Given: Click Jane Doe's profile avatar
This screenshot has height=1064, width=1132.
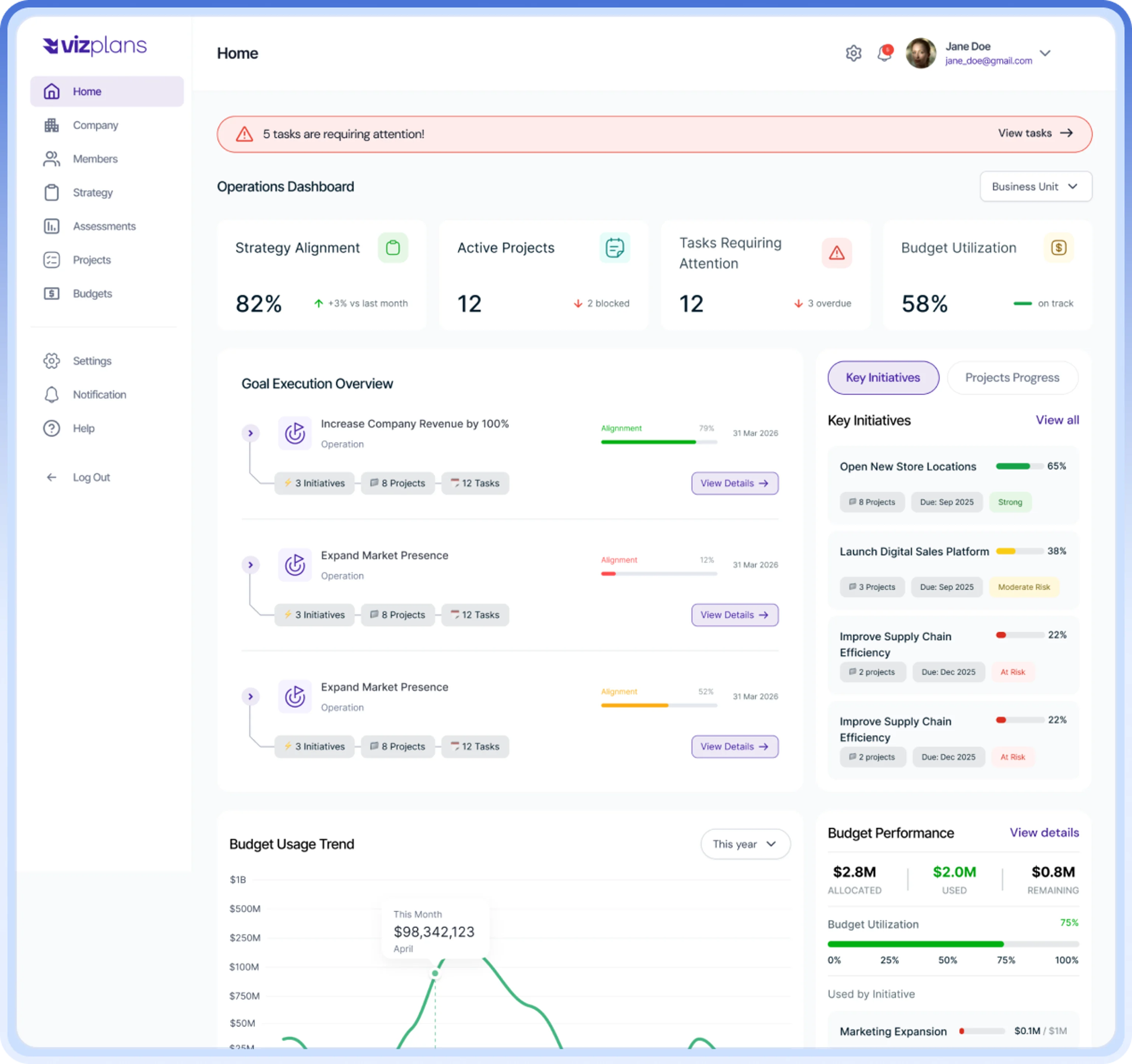Looking at the screenshot, I should click(x=921, y=53).
